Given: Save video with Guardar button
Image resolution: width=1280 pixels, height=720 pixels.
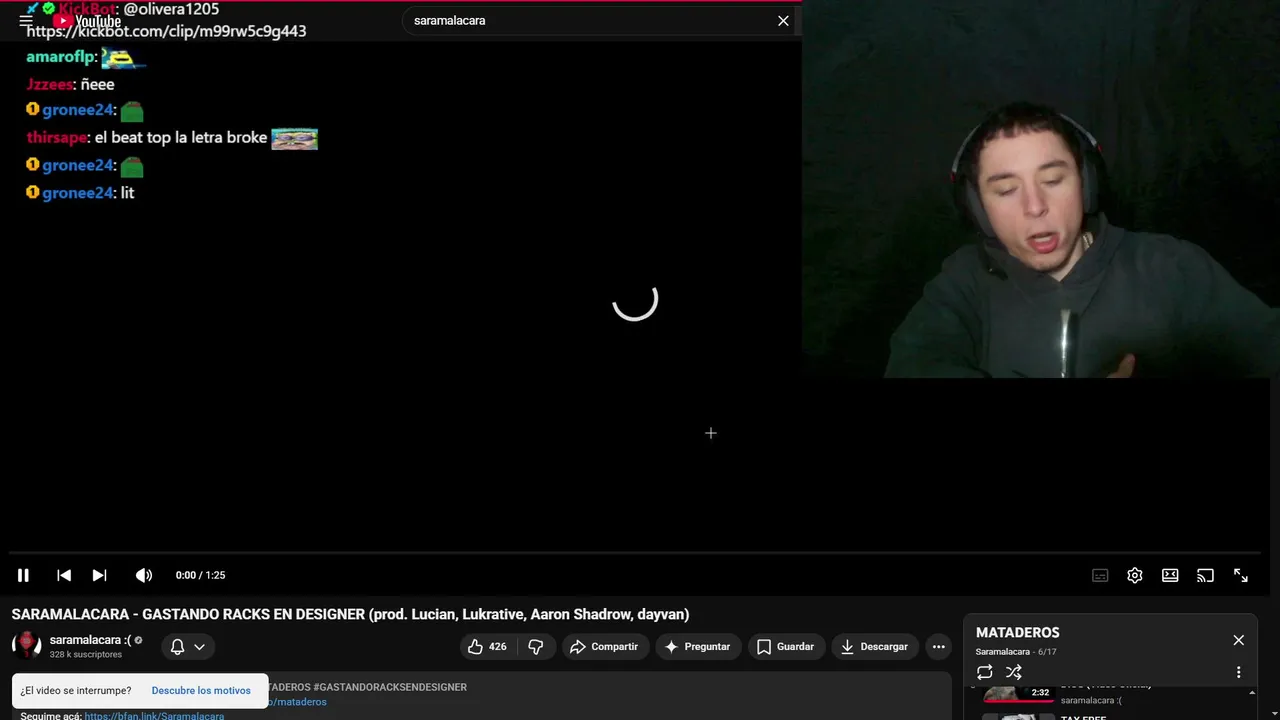Looking at the screenshot, I should click(x=785, y=647).
